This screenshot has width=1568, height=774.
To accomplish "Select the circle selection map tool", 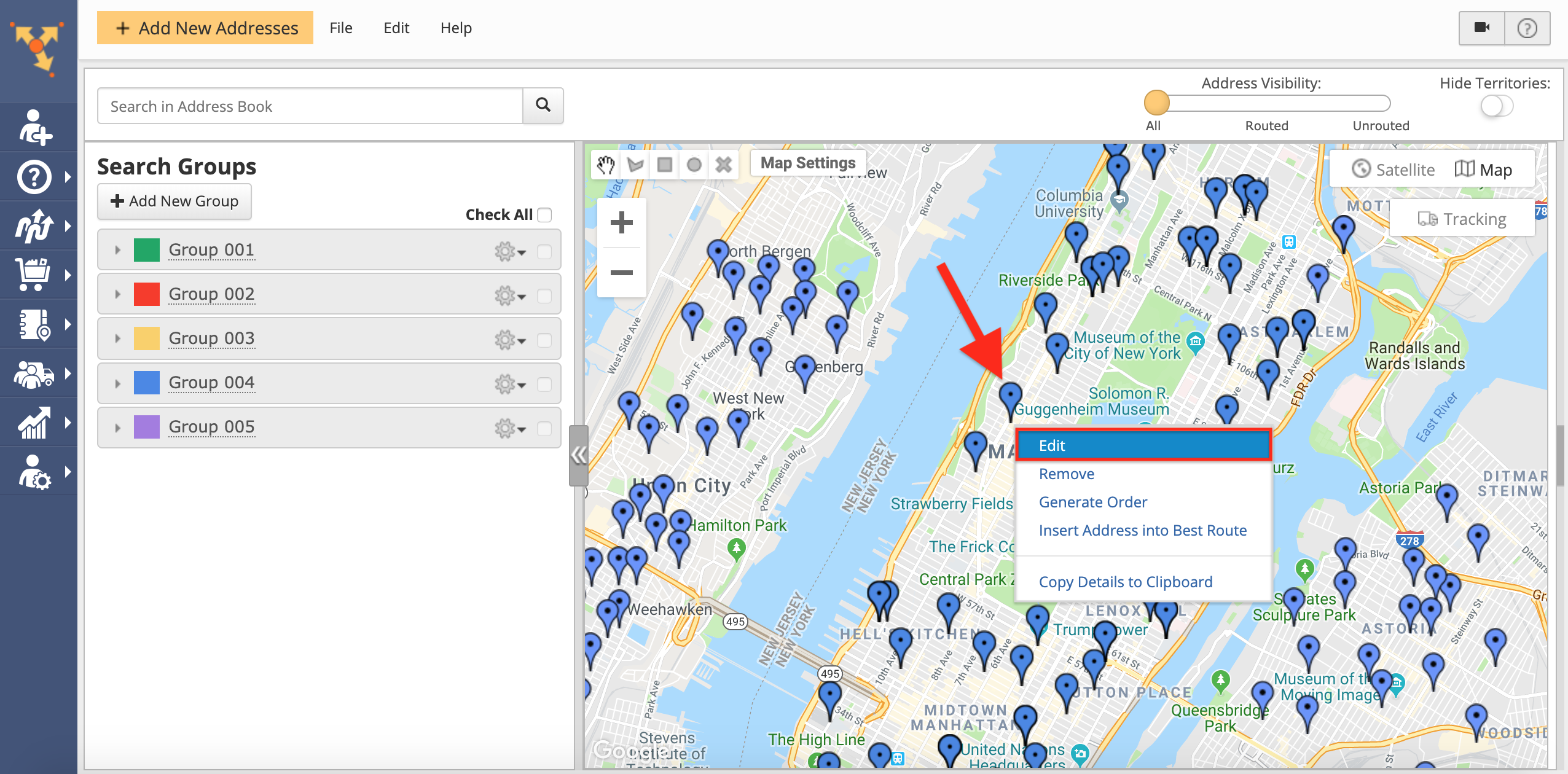I will tap(694, 164).
